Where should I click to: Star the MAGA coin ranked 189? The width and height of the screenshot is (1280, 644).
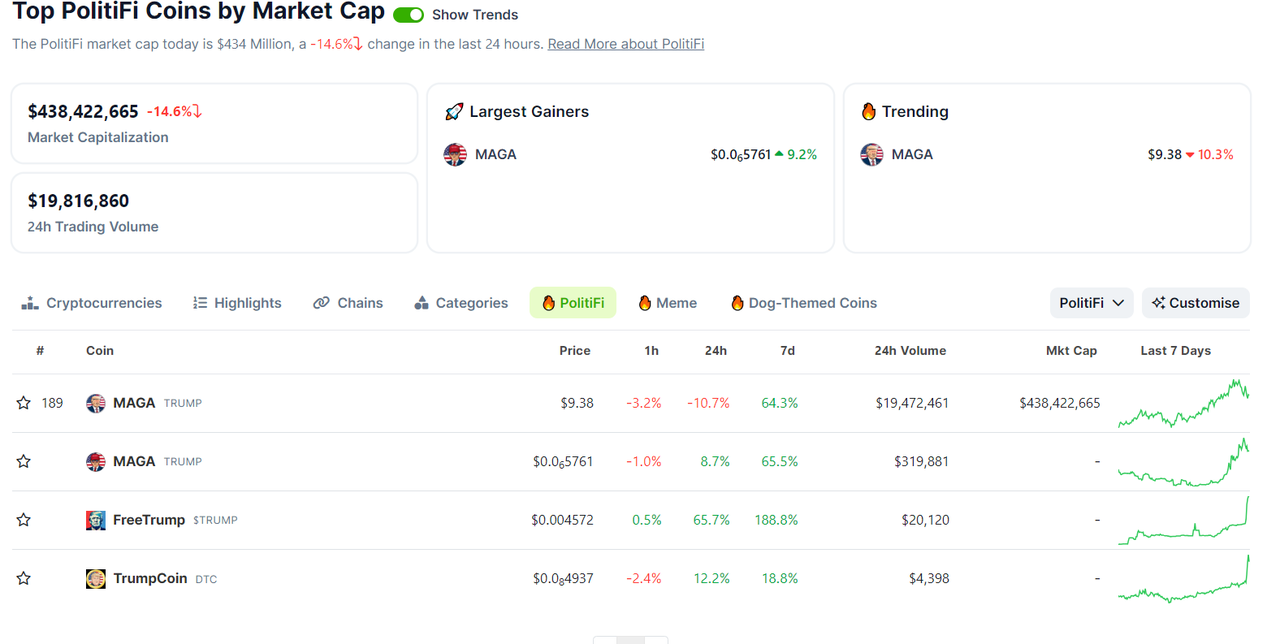pos(24,403)
